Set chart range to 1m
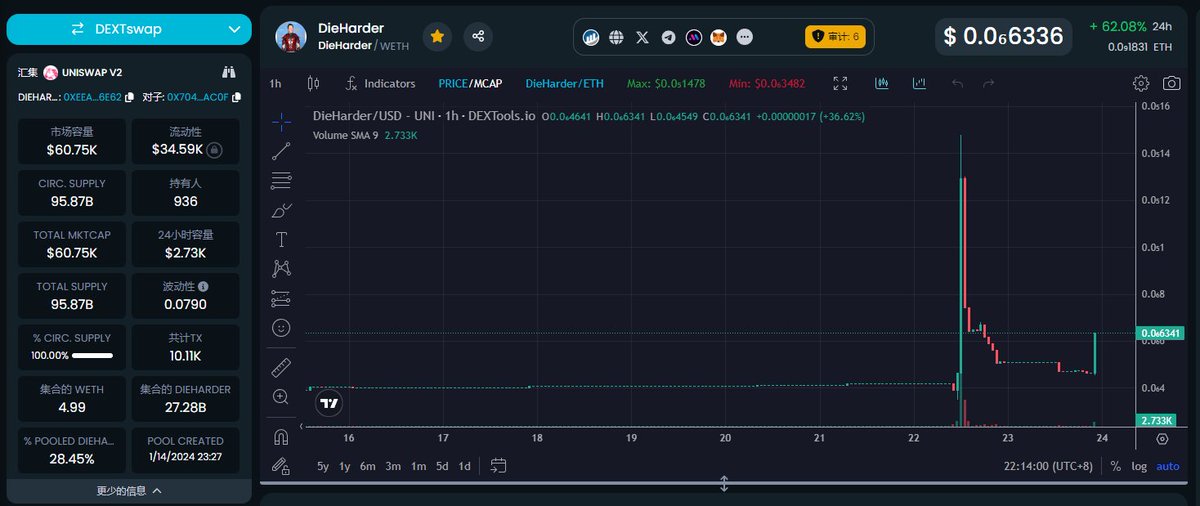This screenshot has width=1200, height=506. click(x=418, y=466)
